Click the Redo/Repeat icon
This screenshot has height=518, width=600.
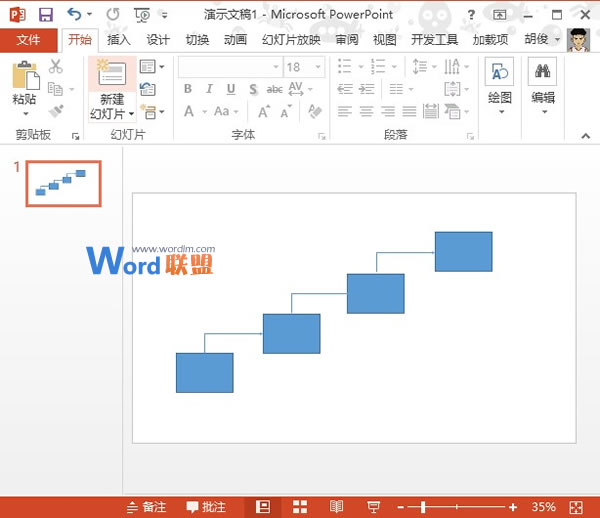(113, 15)
